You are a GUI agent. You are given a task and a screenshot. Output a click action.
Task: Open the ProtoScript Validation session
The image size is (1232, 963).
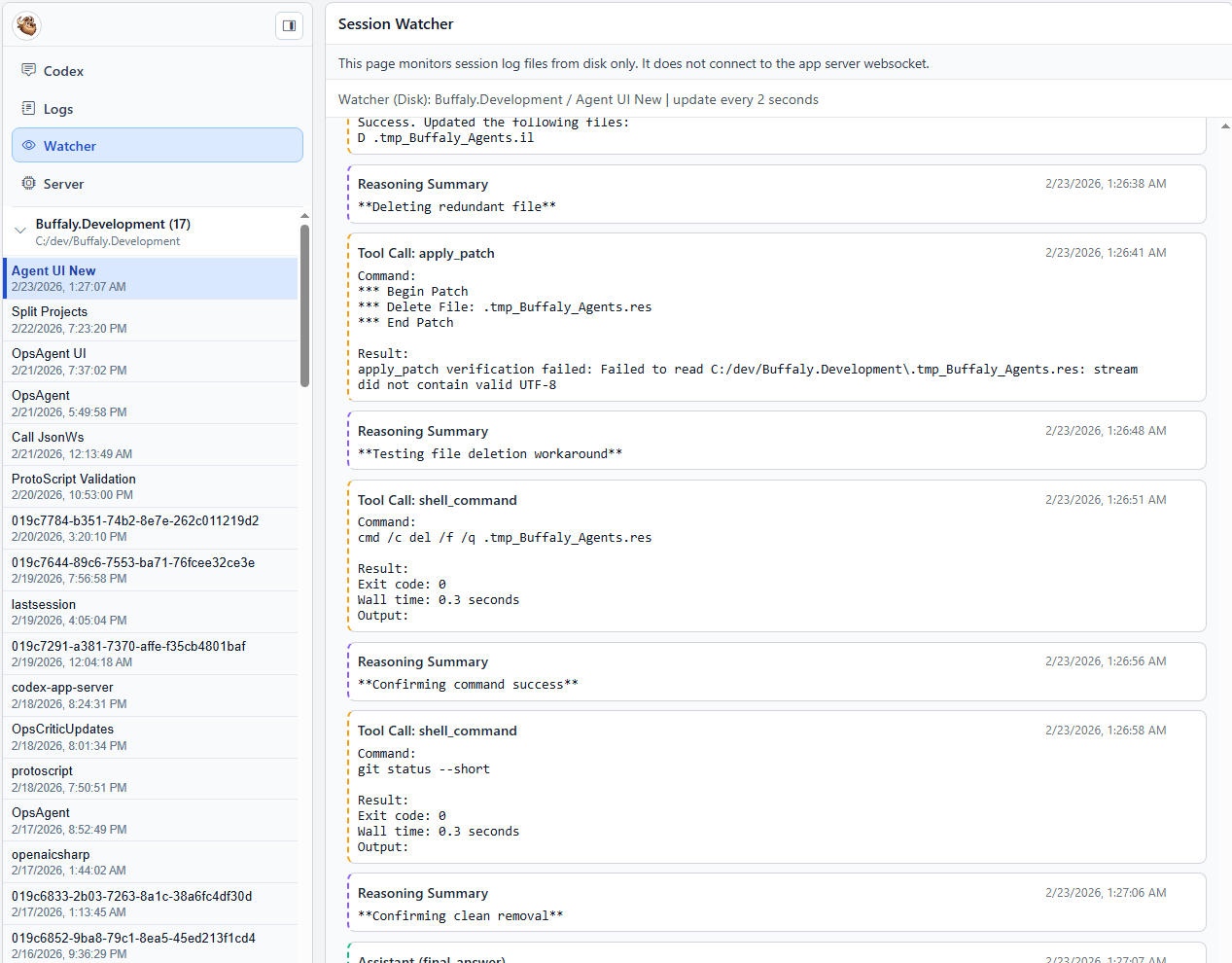(x=151, y=487)
